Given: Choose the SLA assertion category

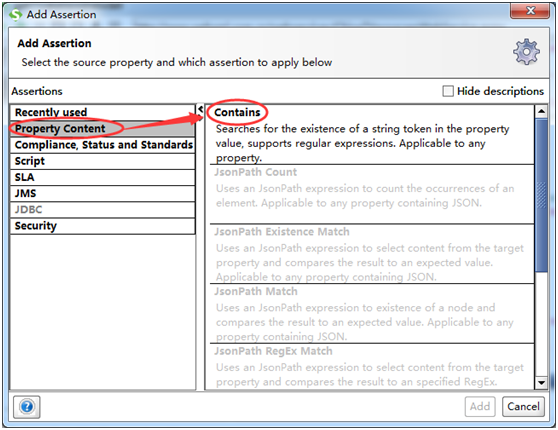Looking at the screenshot, I should (x=102, y=177).
